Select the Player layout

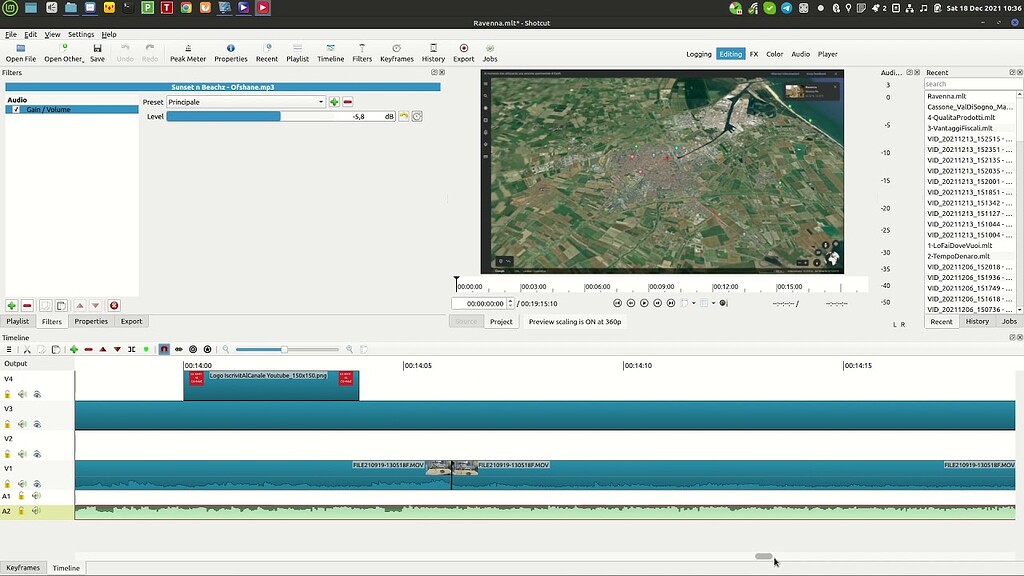click(827, 54)
